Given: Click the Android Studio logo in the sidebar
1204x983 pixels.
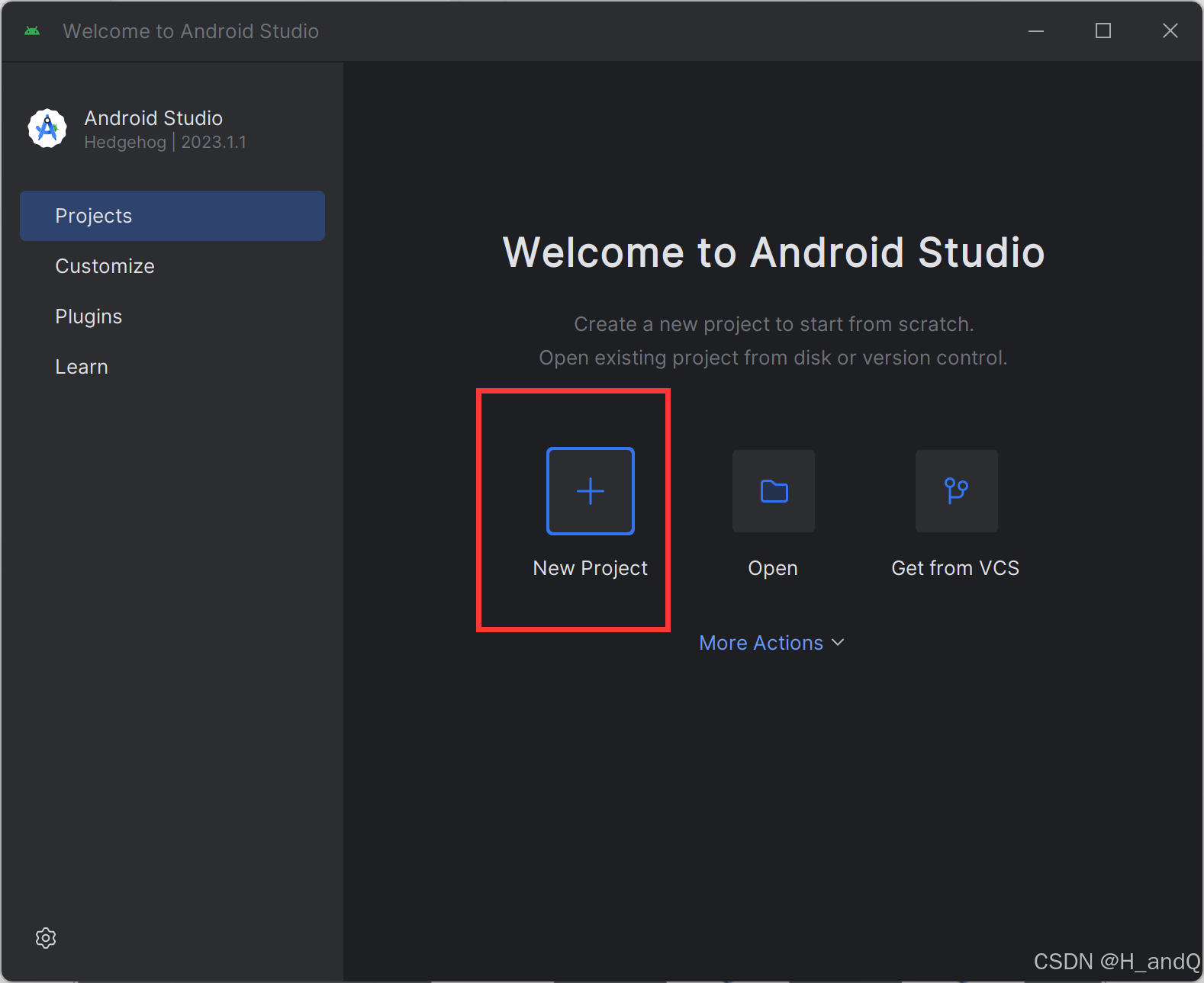Looking at the screenshot, I should tap(47, 128).
